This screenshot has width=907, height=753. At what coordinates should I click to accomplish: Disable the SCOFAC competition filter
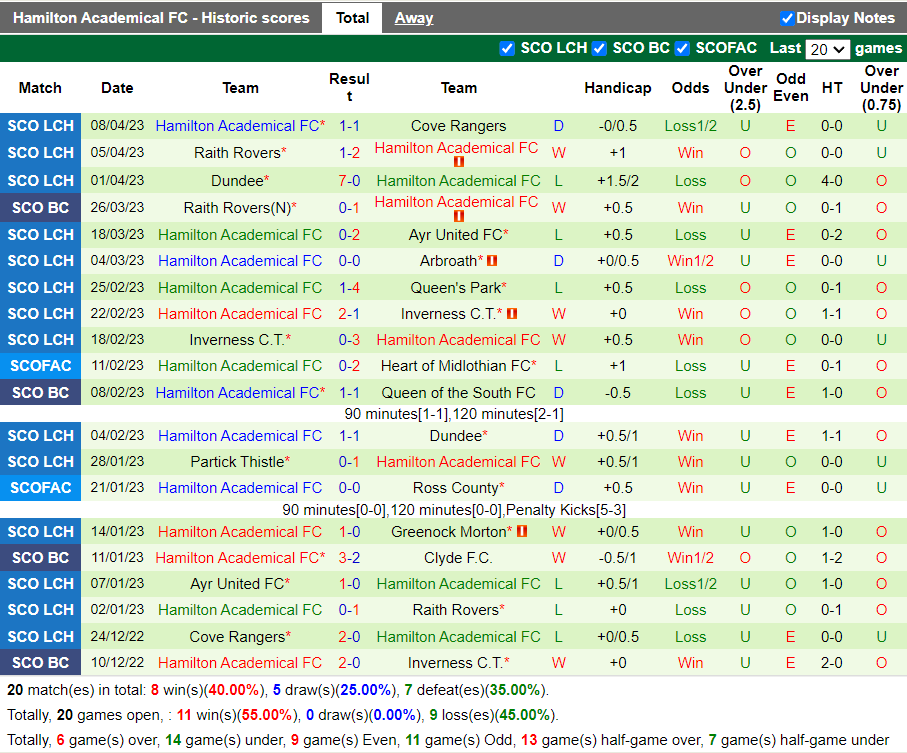[682, 48]
